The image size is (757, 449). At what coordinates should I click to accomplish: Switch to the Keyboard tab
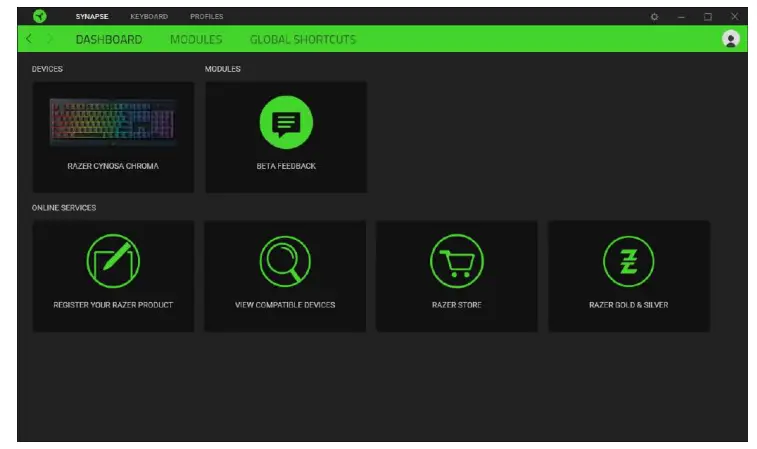(x=149, y=16)
